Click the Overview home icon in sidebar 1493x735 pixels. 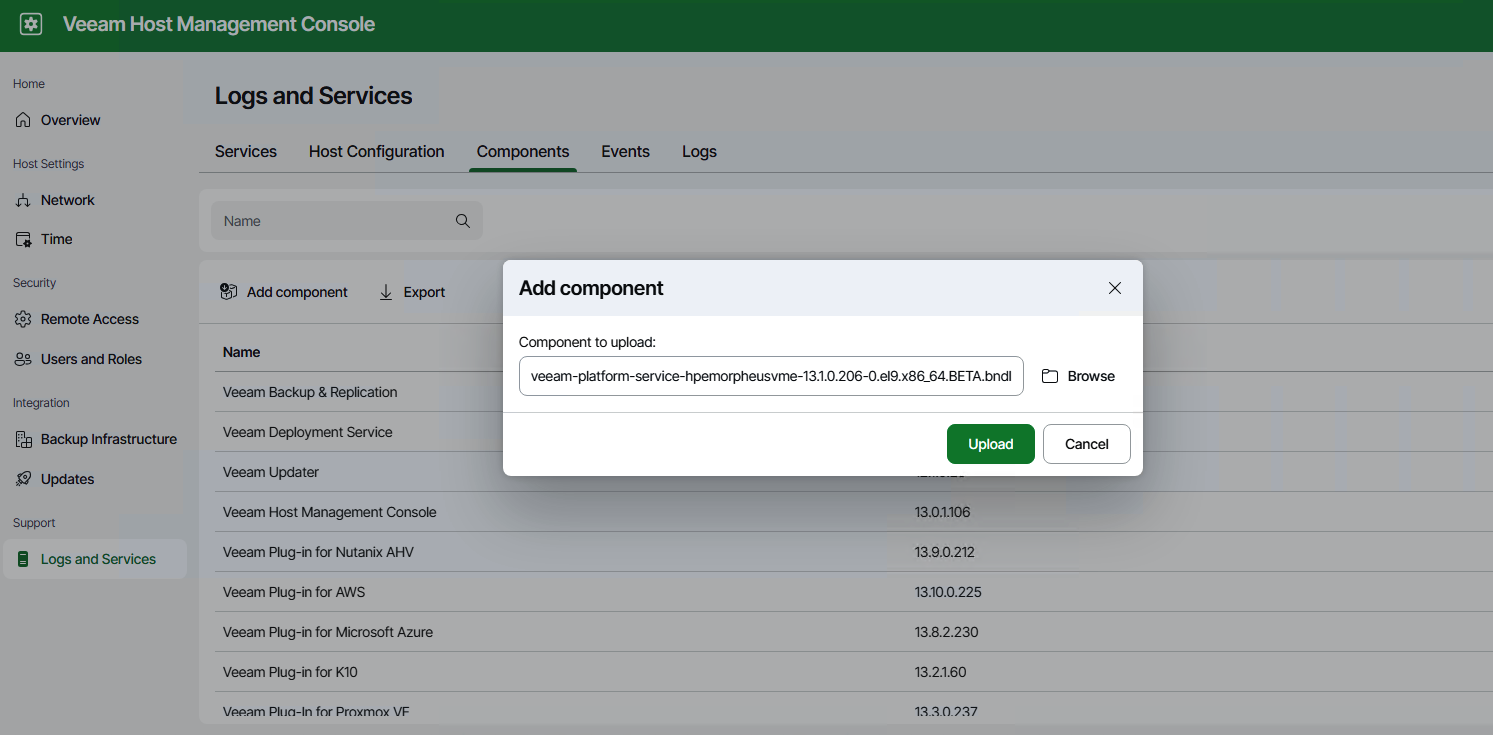click(x=23, y=120)
